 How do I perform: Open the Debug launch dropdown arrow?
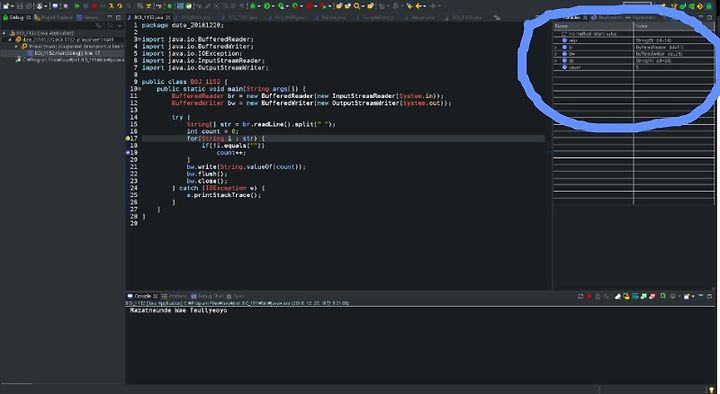tap(259, 6)
